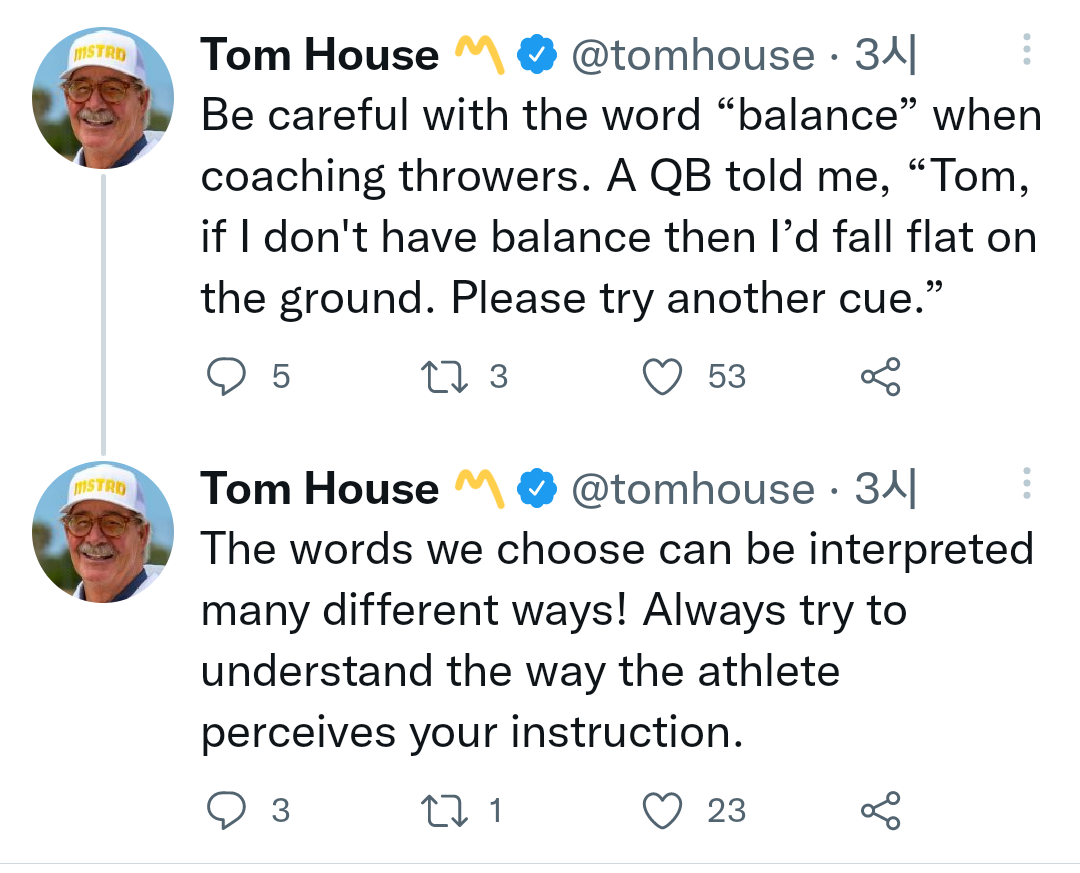Open the Tom House name on second tweet

click(320, 489)
